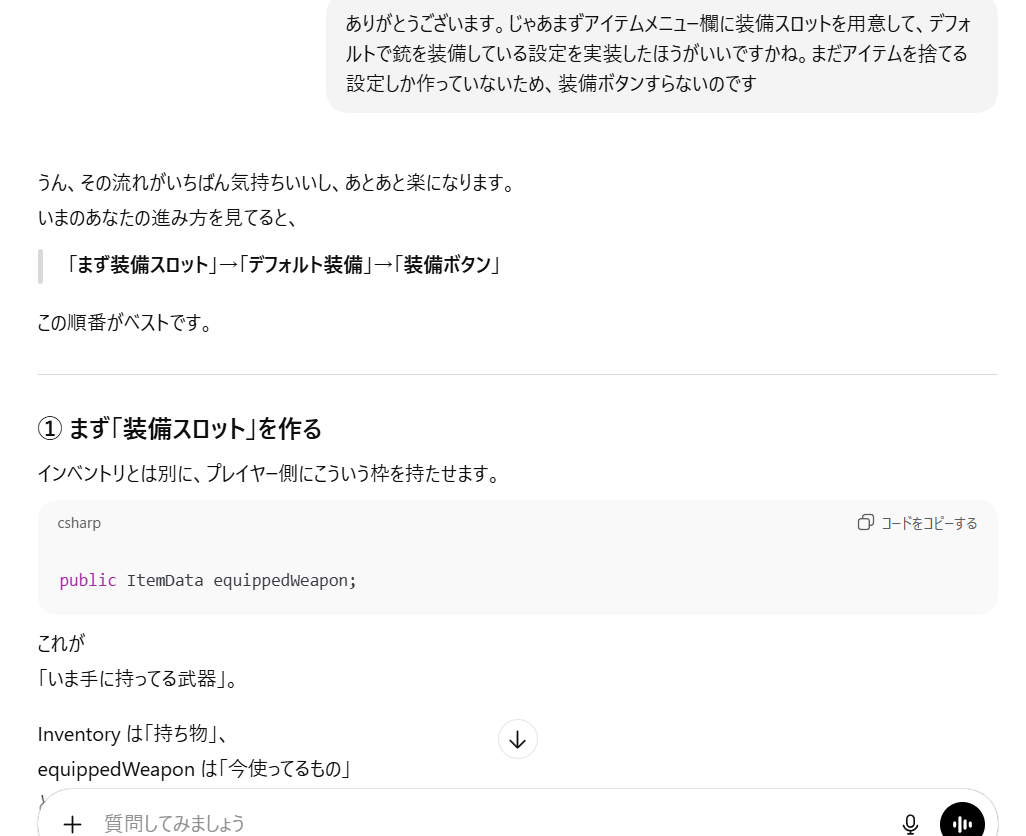Click the sentence この順番がベストです。
Image resolution: width=1026 pixels, height=836 pixels.
[125, 323]
